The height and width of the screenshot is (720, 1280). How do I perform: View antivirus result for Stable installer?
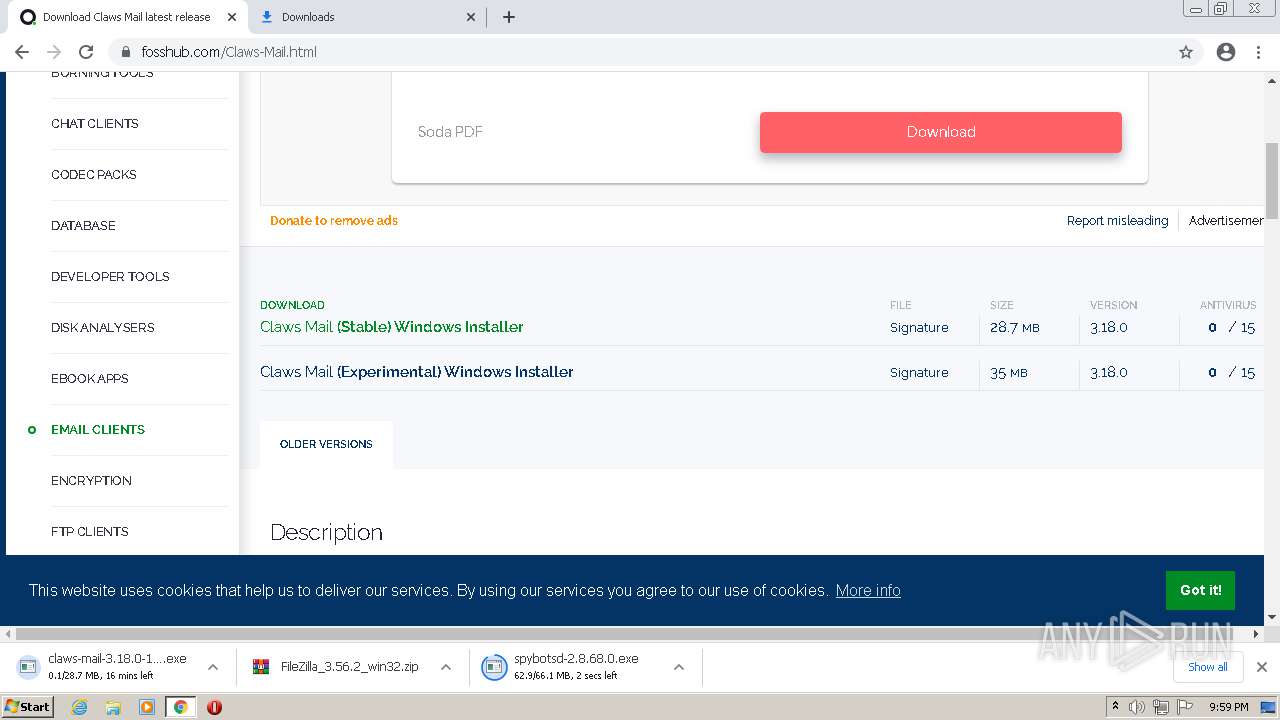(x=1231, y=328)
